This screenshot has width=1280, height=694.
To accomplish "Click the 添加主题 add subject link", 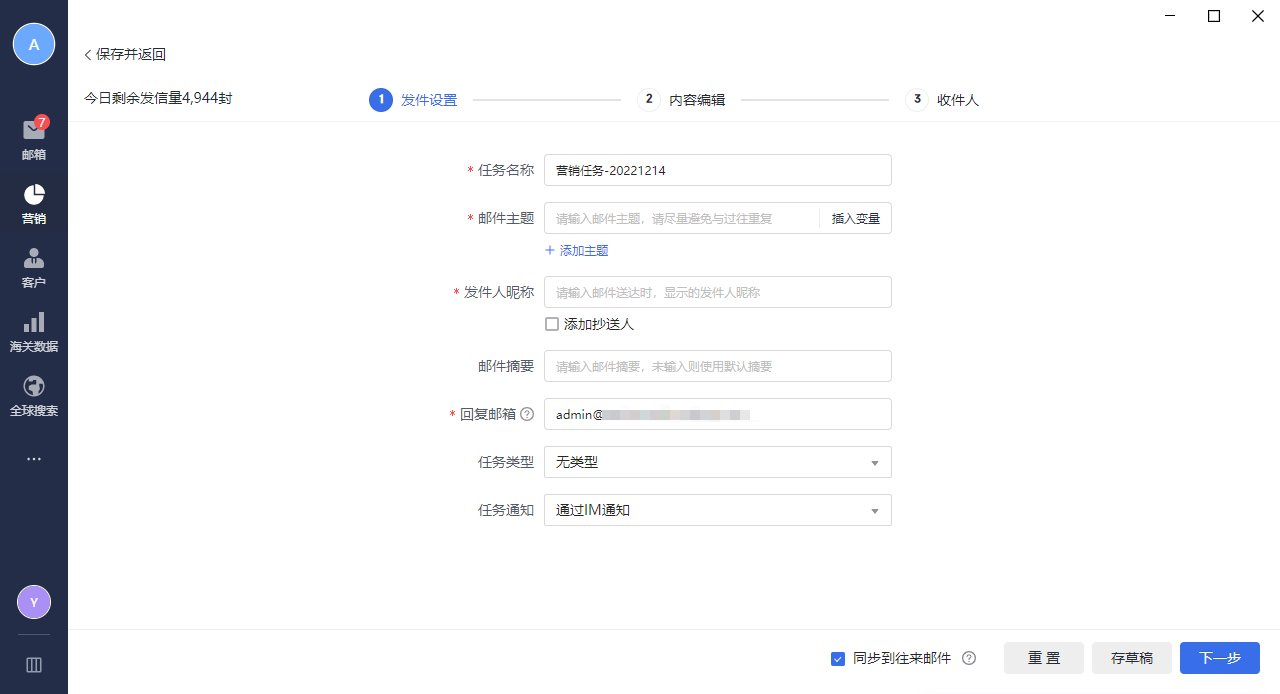I will [x=577, y=251].
